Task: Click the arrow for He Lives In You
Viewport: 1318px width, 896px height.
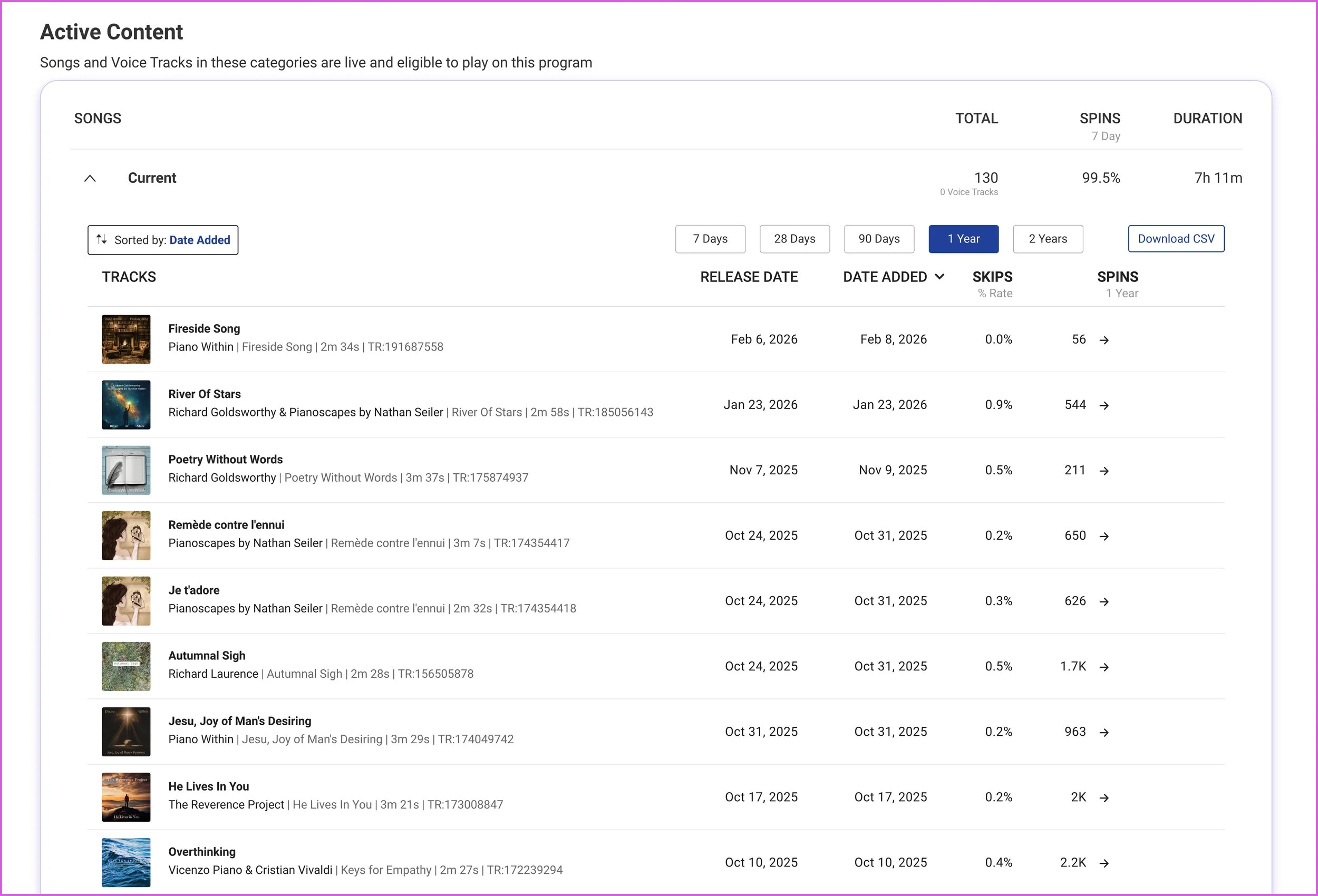Action: click(1103, 797)
